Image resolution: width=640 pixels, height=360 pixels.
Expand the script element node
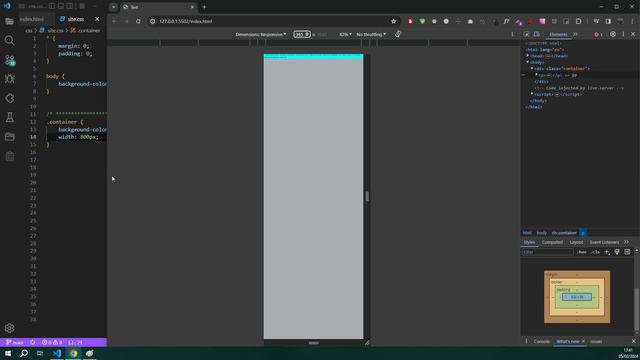(532, 94)
